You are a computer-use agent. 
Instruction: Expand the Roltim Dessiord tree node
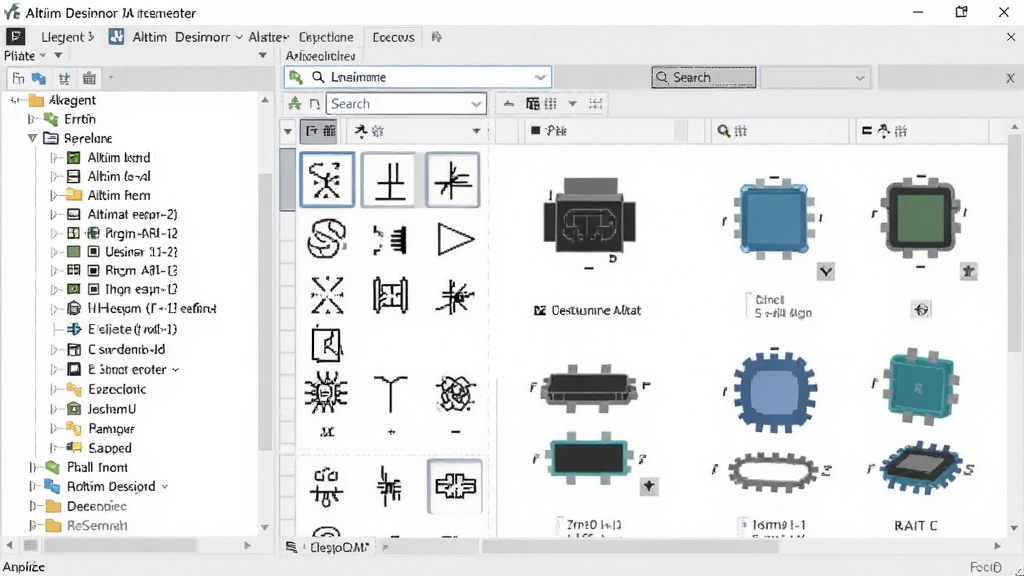32,487
